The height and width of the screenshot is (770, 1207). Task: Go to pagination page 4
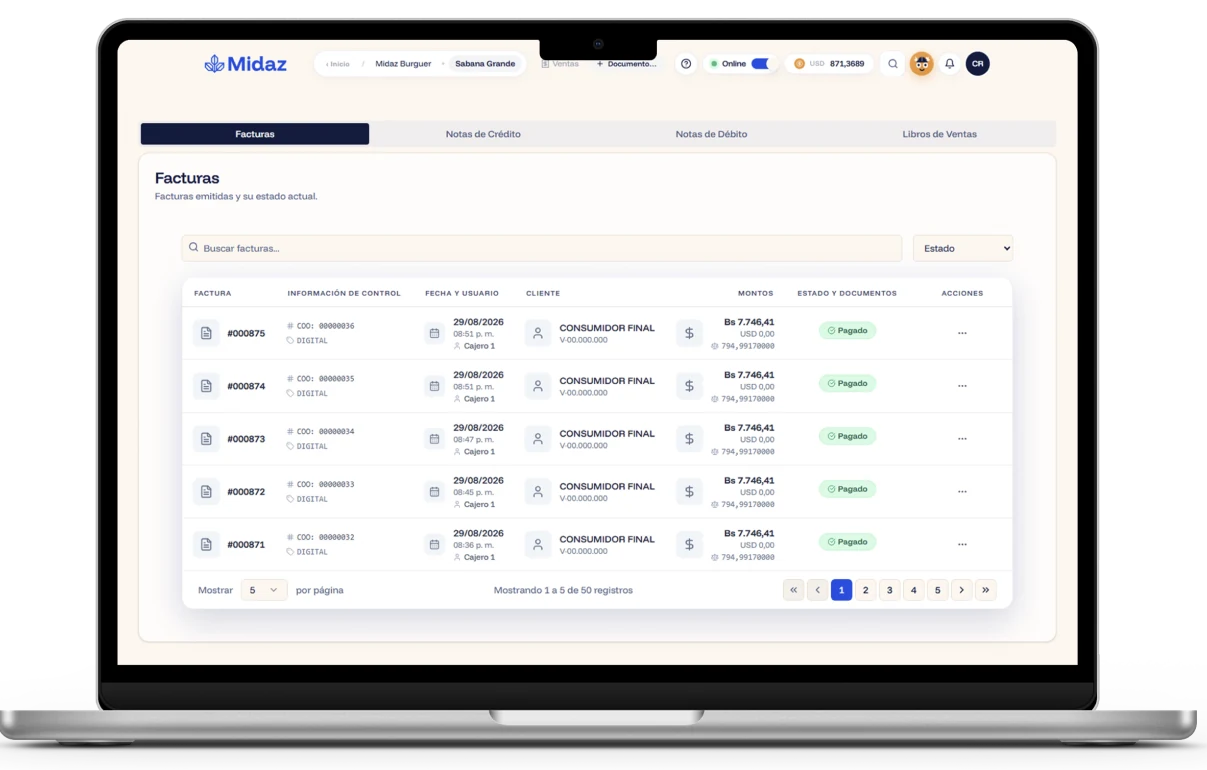pos(914,590)
